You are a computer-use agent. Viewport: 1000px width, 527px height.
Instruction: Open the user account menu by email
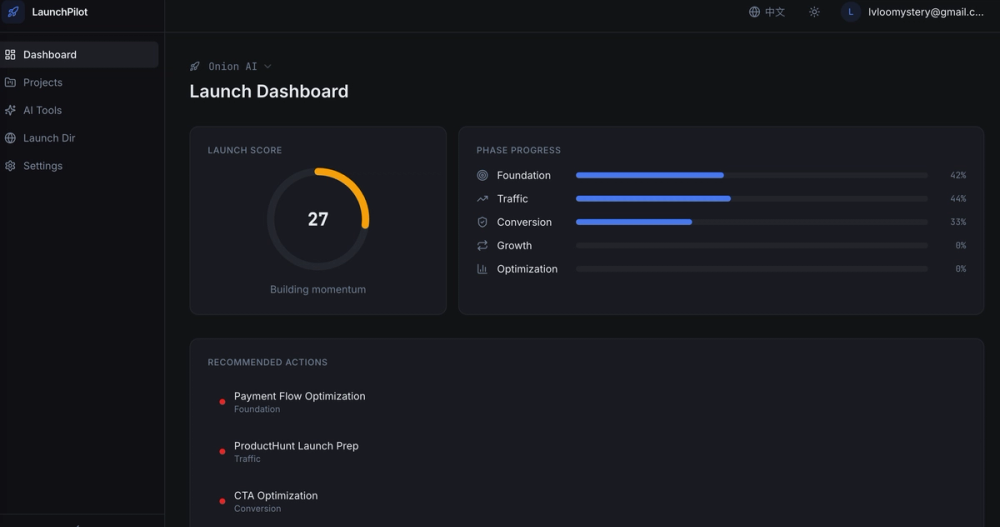(913, 12)
